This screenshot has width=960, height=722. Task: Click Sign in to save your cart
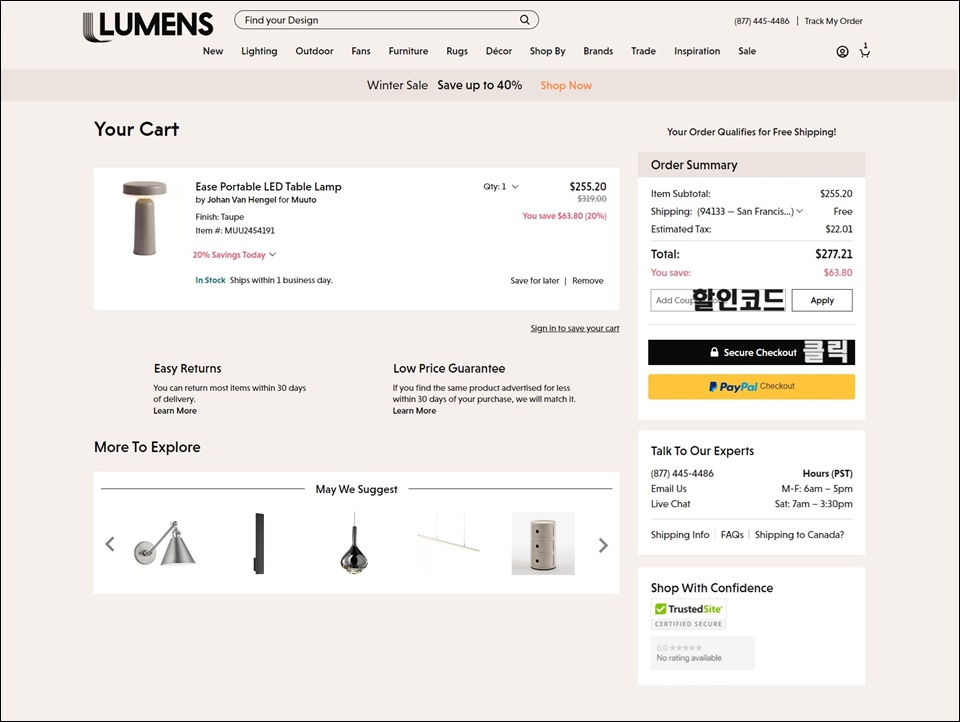(x=575, y=328)
